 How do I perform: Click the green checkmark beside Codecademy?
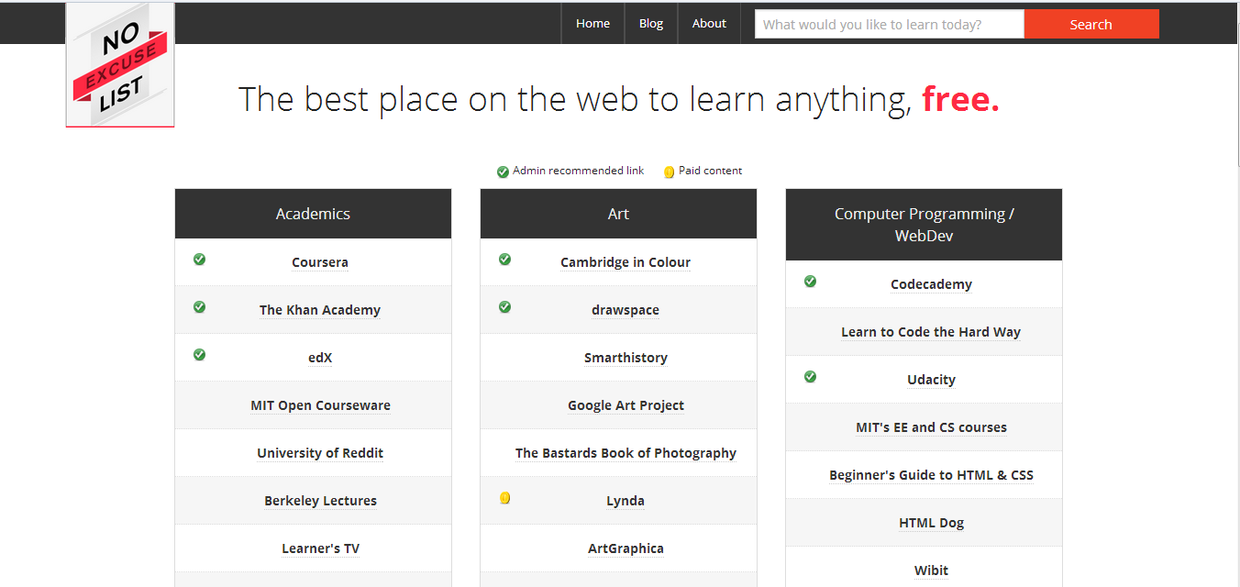click(810, 282)
